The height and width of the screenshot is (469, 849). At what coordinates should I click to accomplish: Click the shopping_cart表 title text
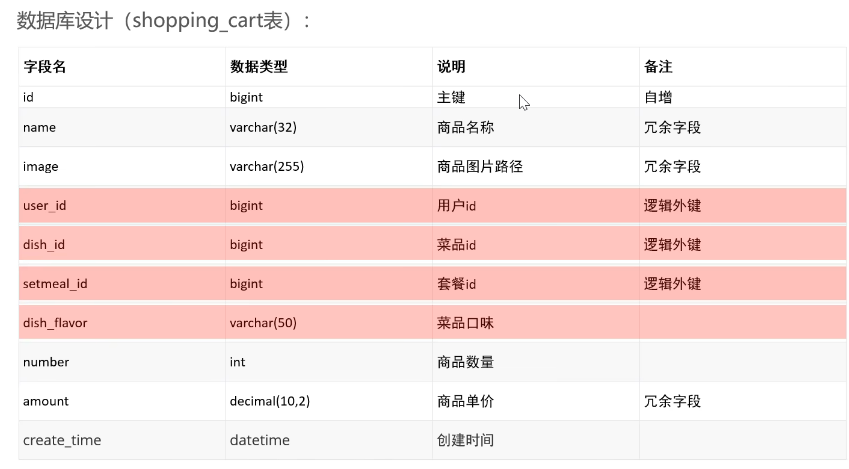pyautogui.click(x=164, y=21)
